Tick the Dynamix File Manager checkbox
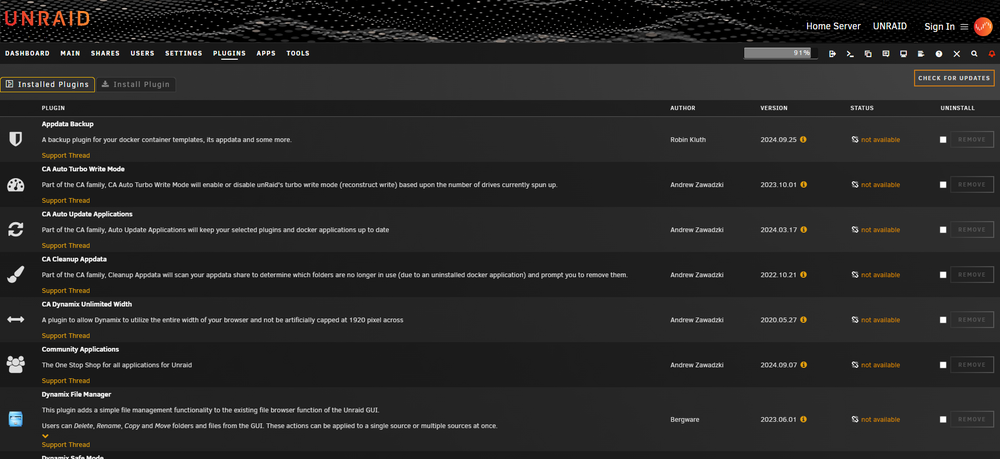The width and height of the screenshot is (1000, 459). [943, 419]
